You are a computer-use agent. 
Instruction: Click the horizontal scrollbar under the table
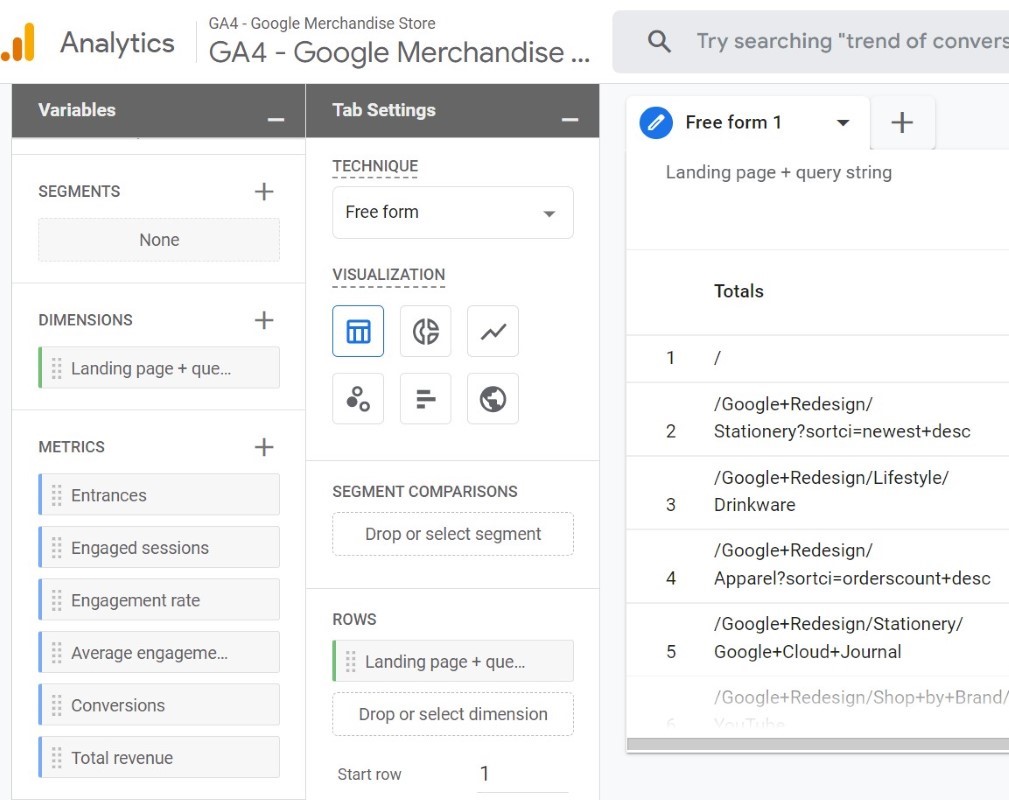(x=817, y=745)
